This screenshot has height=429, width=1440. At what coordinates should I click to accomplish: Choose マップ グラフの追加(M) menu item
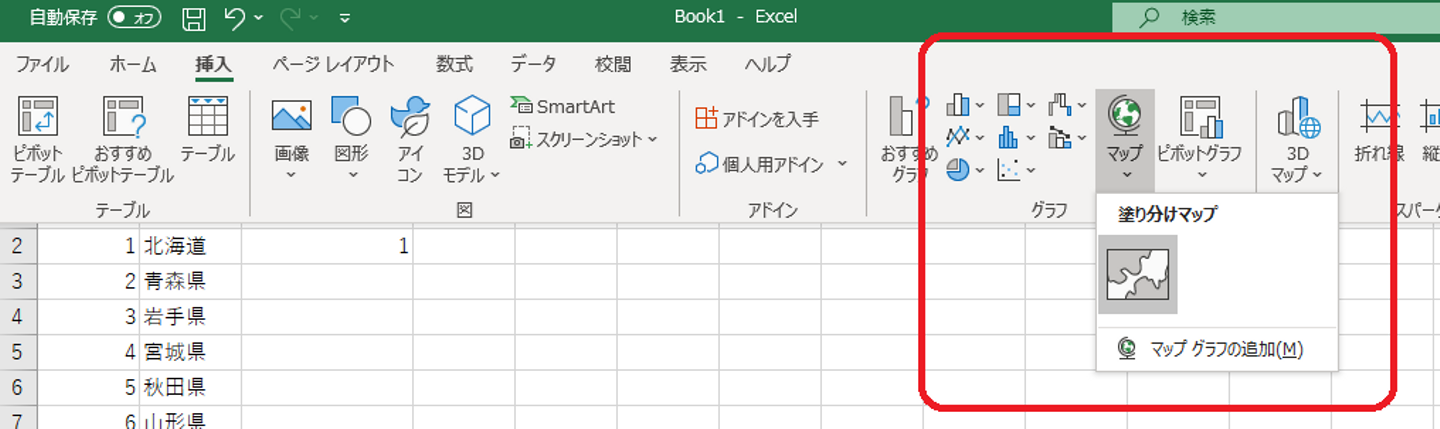[x=1216, y=349]
